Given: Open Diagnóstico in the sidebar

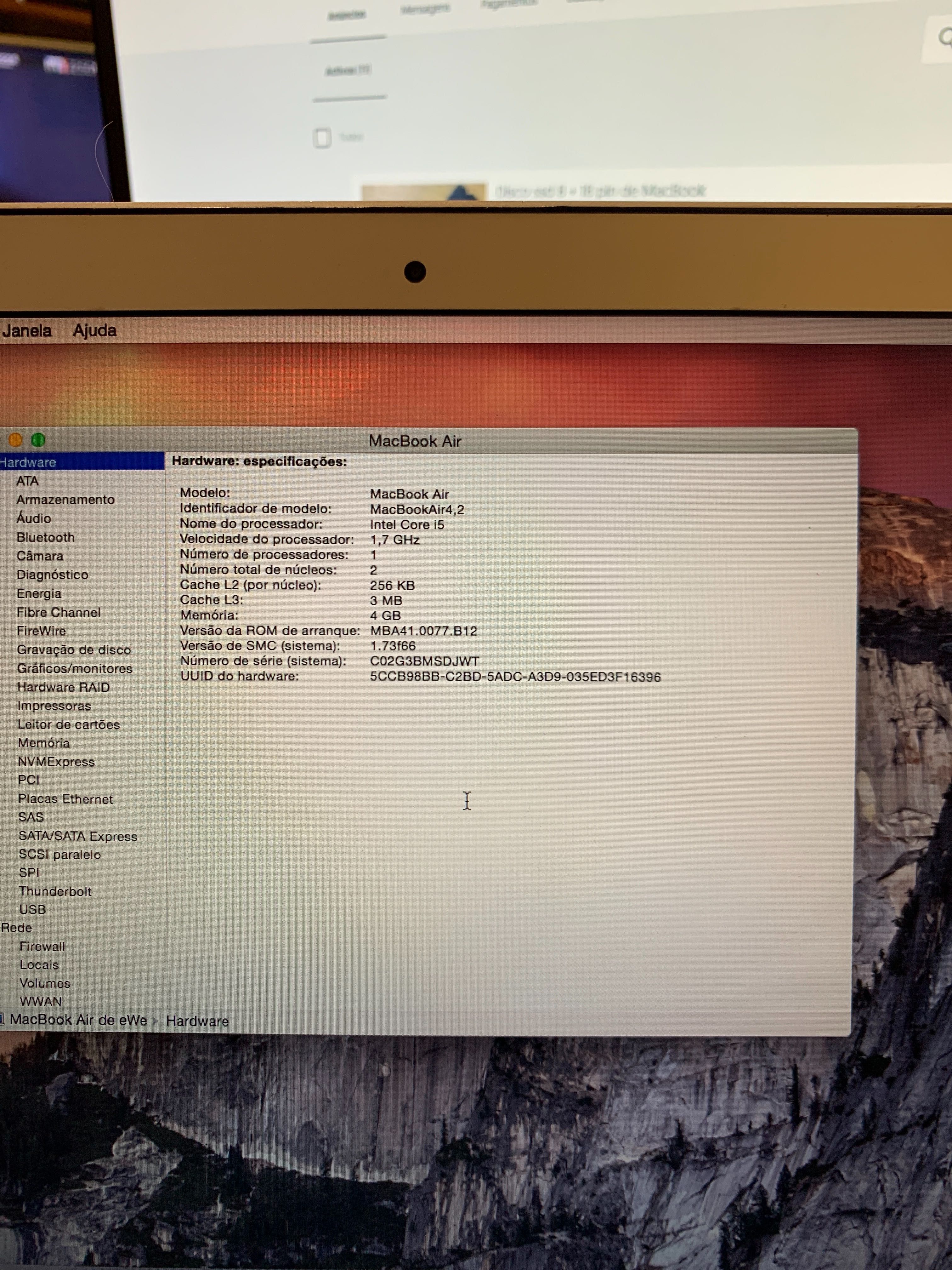Looking at the screenshot, I should click(52, 575).
